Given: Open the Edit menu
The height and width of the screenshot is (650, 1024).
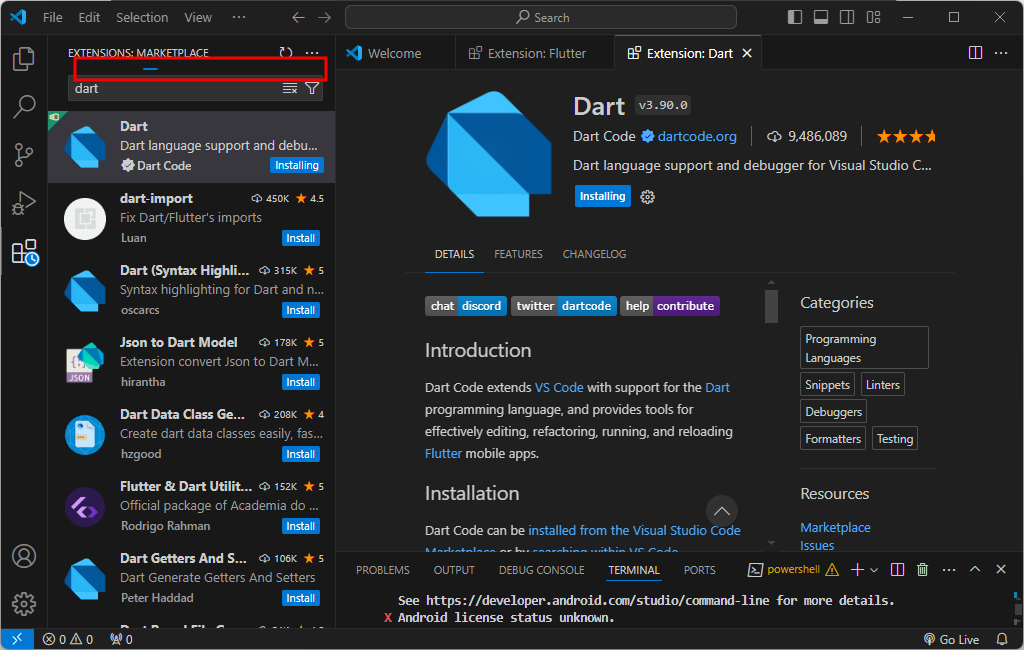Looking at the screenshot, I should pos(89,18).
